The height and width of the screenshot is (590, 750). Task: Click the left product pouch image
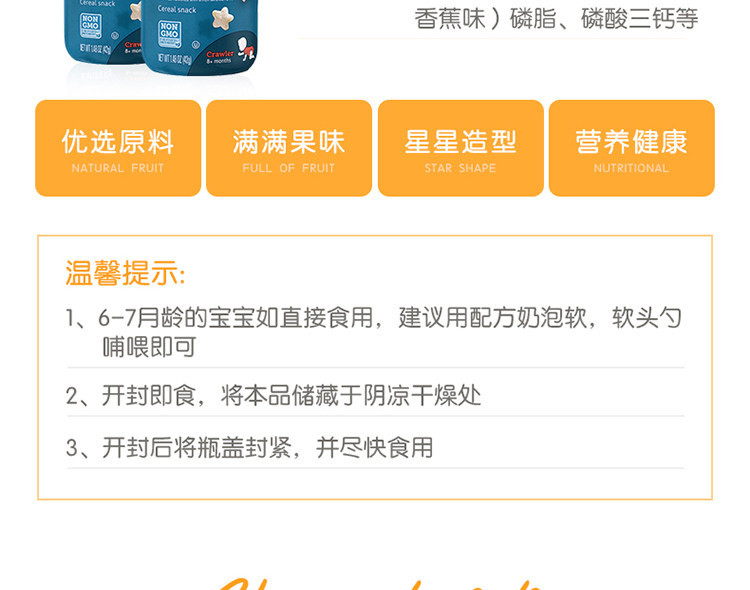pos(103,31)
